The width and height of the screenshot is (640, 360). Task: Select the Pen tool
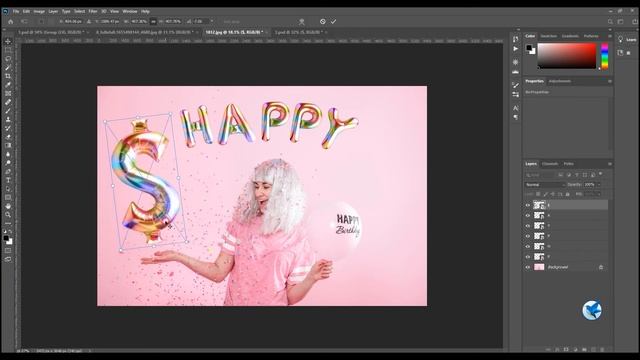pos(8,171)
